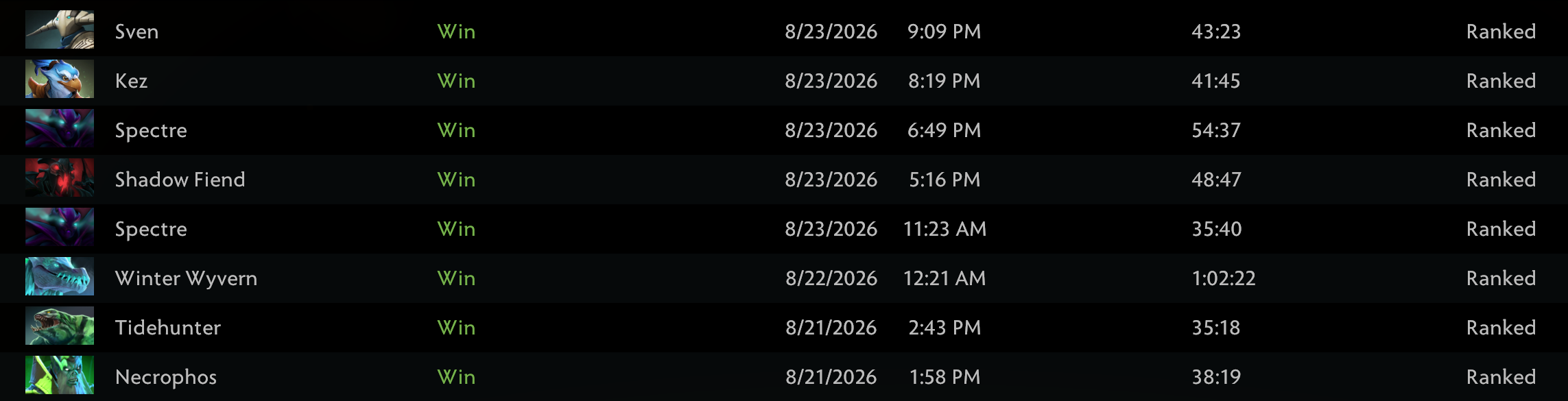Select the Win result on the Tidehunter row
The width and height of the screenshot is (1568, 401).
pos(456,328)
